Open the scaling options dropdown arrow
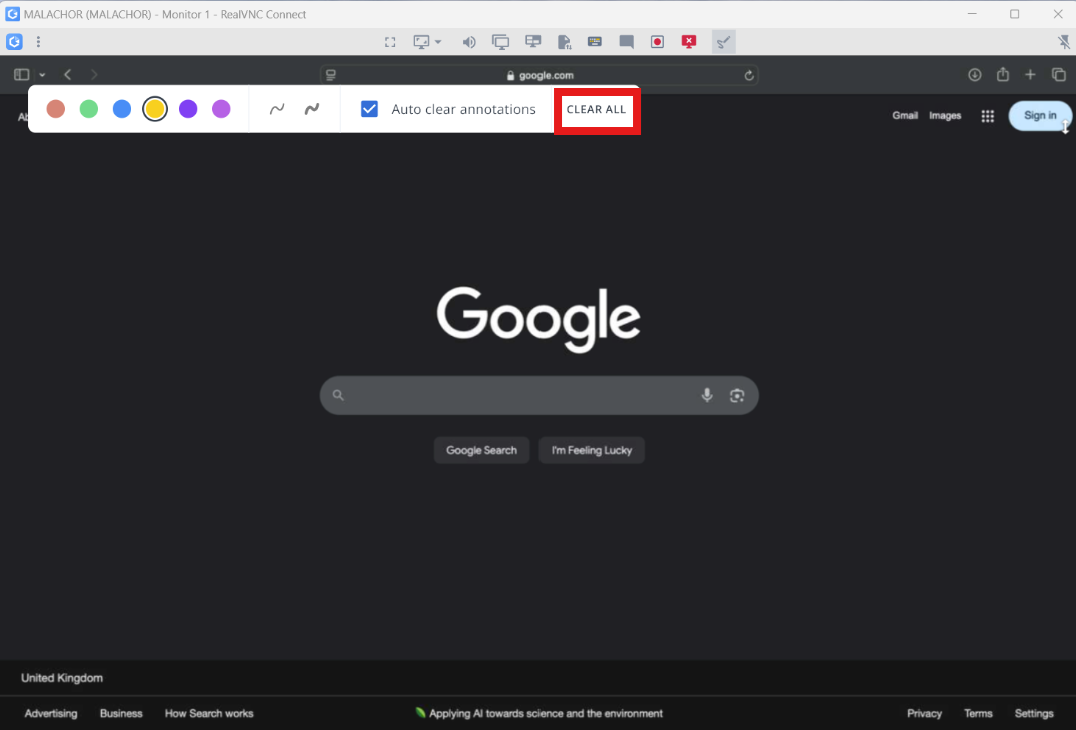Screen dimensions: 1076x730 tap(438, 42)
